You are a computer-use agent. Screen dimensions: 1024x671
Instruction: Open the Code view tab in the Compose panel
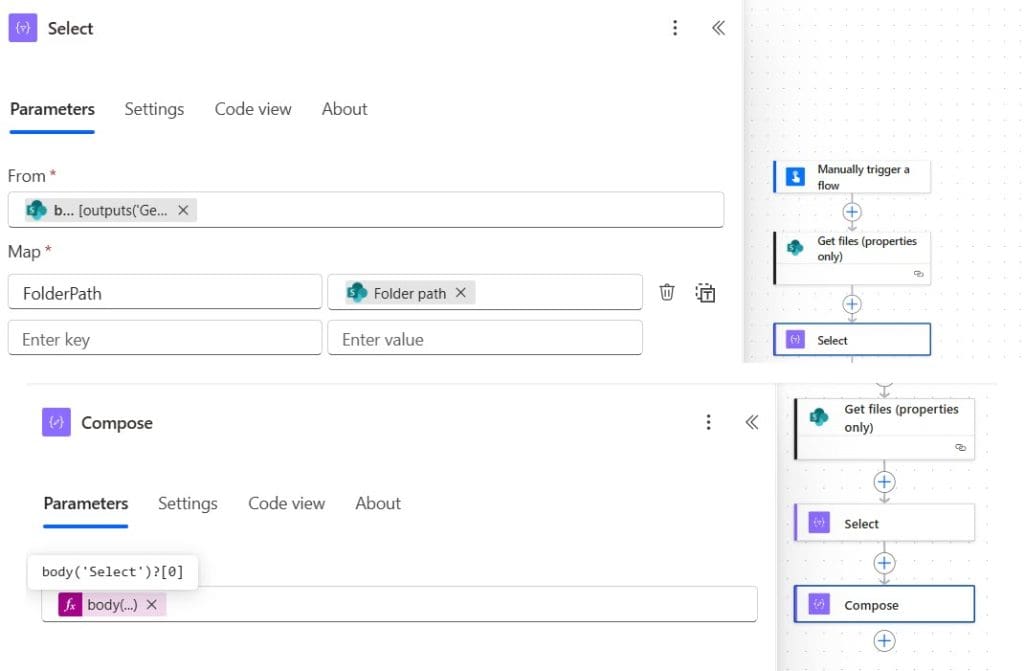tap(286, 504)
